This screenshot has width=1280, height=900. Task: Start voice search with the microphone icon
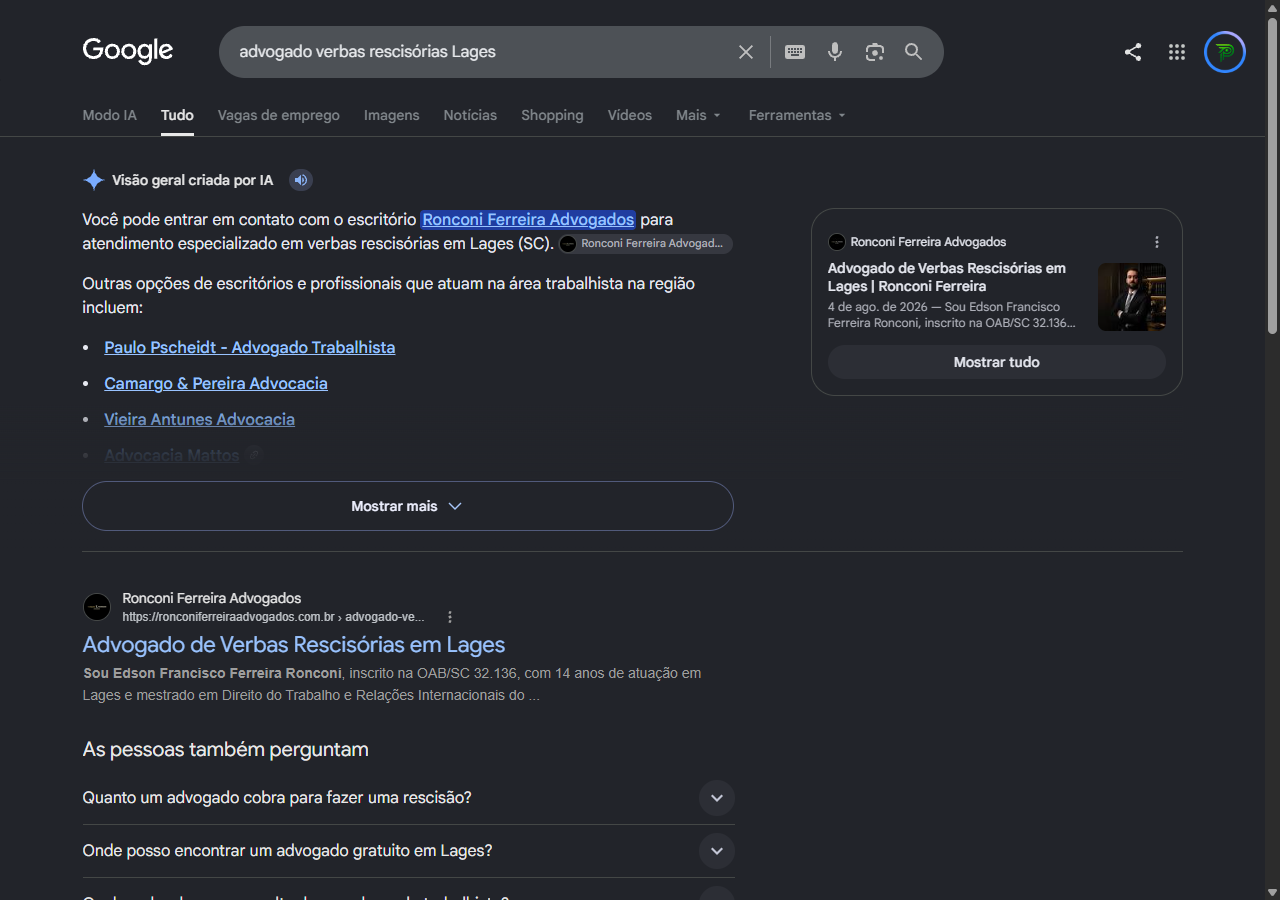[x=835, y=52]
